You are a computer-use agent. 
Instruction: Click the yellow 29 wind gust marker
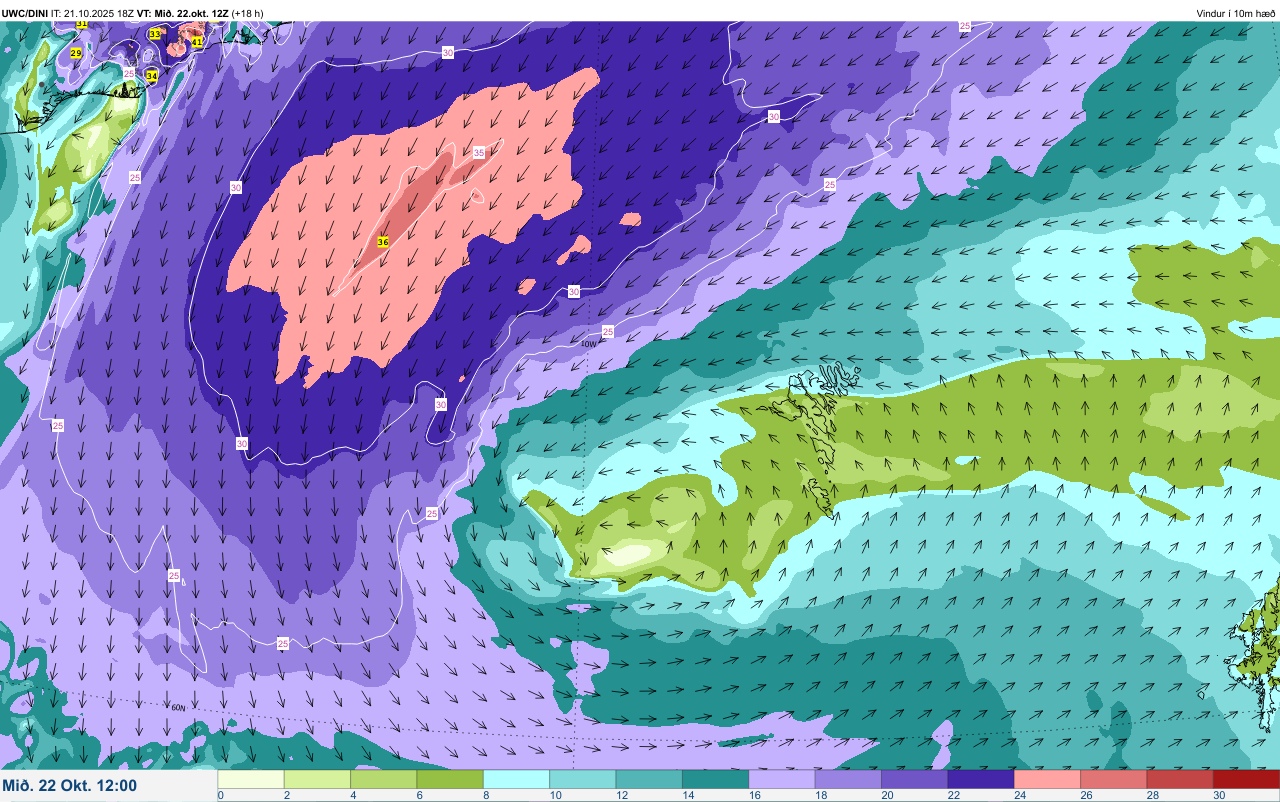tap(76, 53)
